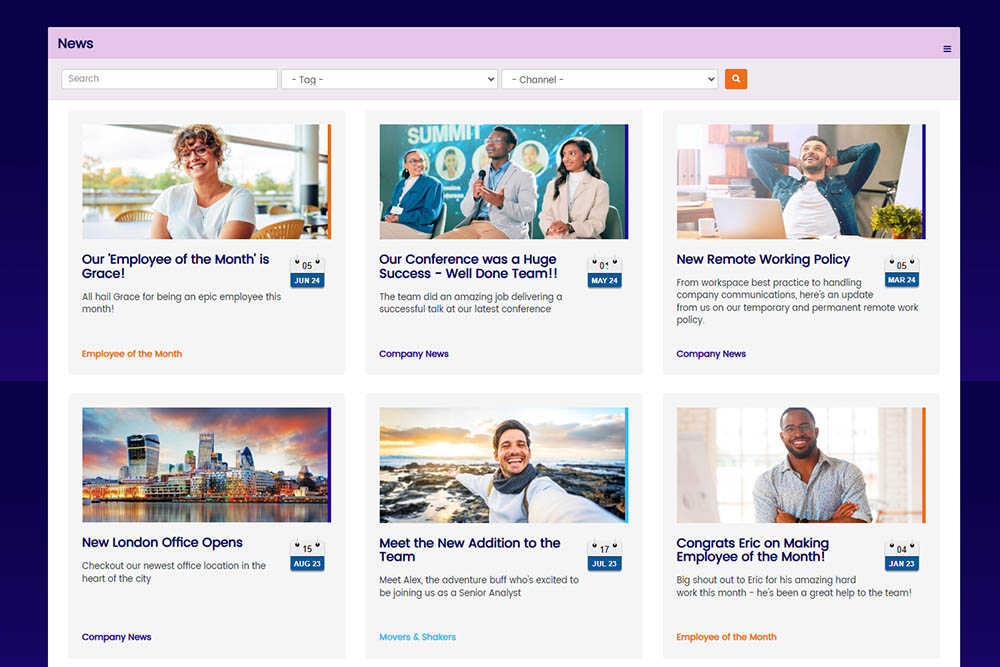The height and width of the screenshot is (667, 1000).
Task: Select Employee of the Month channel under Grace article
Action: coord(131,354)
